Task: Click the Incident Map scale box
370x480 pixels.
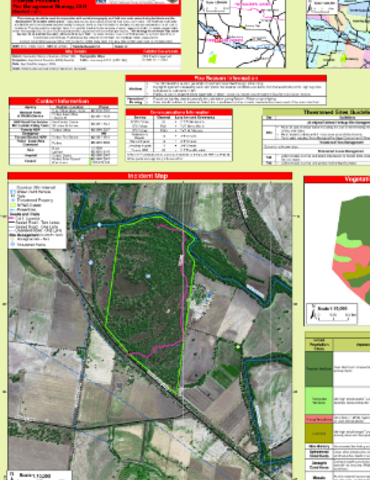Action: (x=40, y=475)
